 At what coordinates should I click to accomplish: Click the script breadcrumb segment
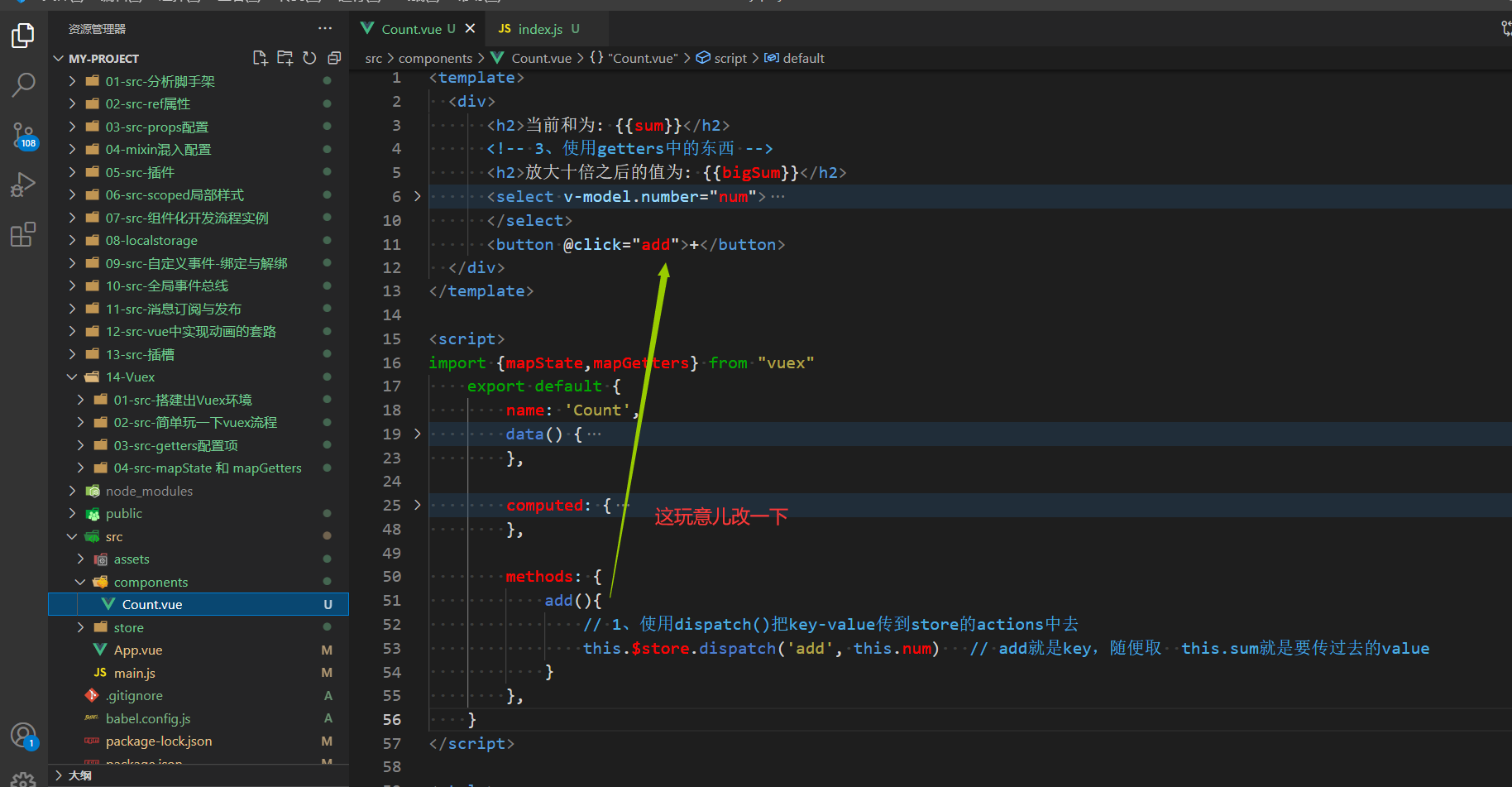[722, 58]
